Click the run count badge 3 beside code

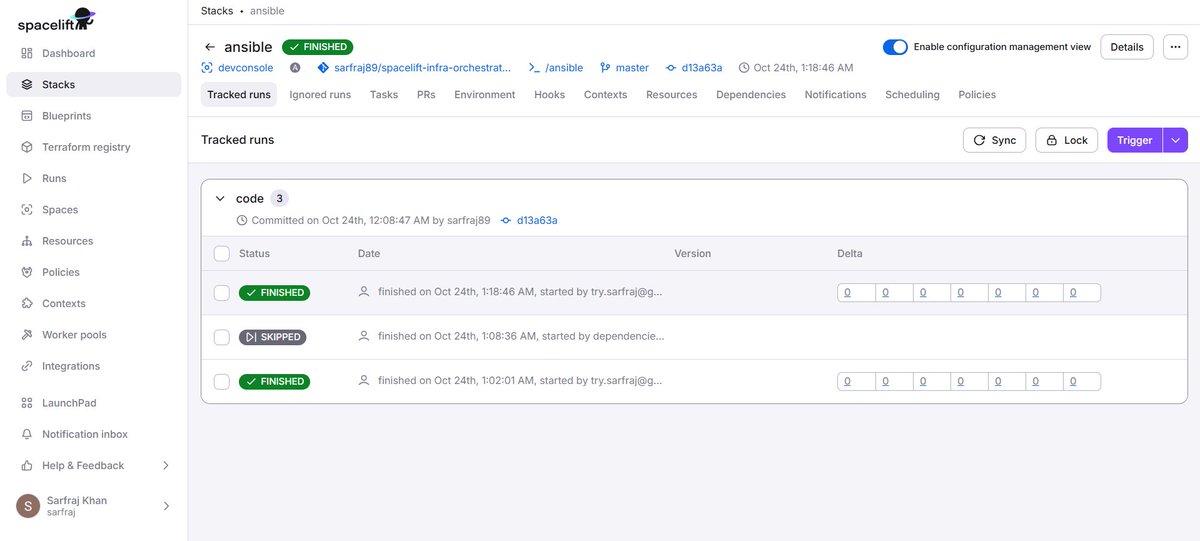click(280, 199)
